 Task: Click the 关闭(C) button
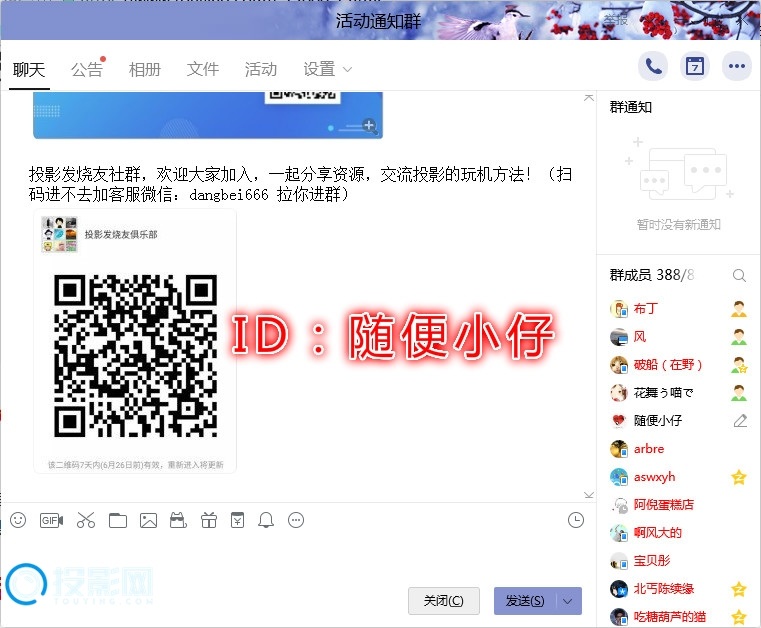444,601
